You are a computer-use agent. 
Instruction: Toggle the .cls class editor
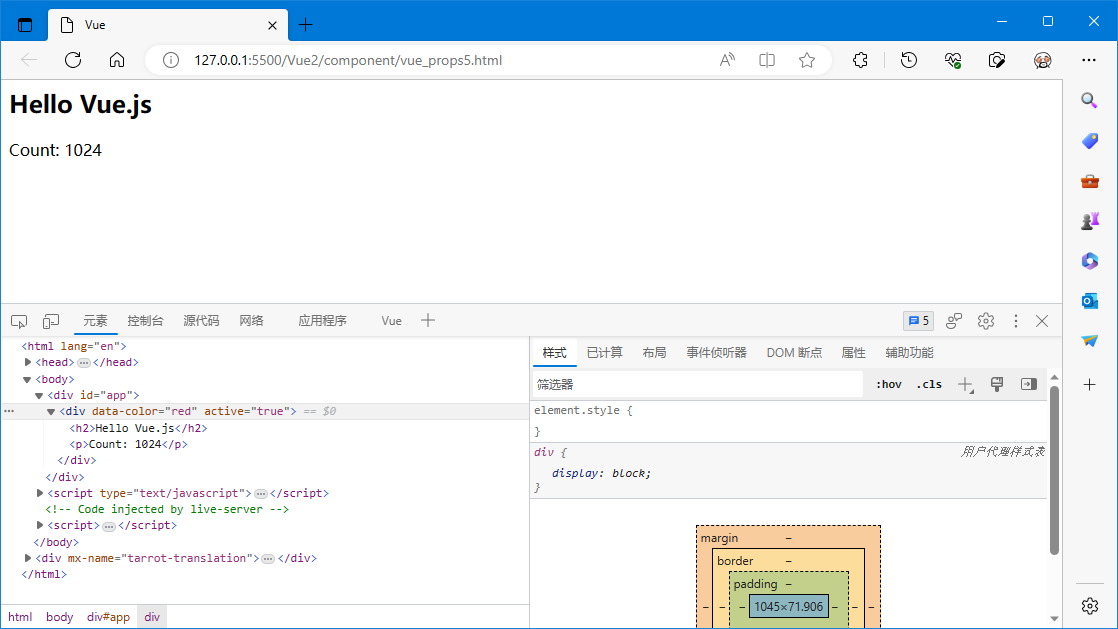[929, 384]
